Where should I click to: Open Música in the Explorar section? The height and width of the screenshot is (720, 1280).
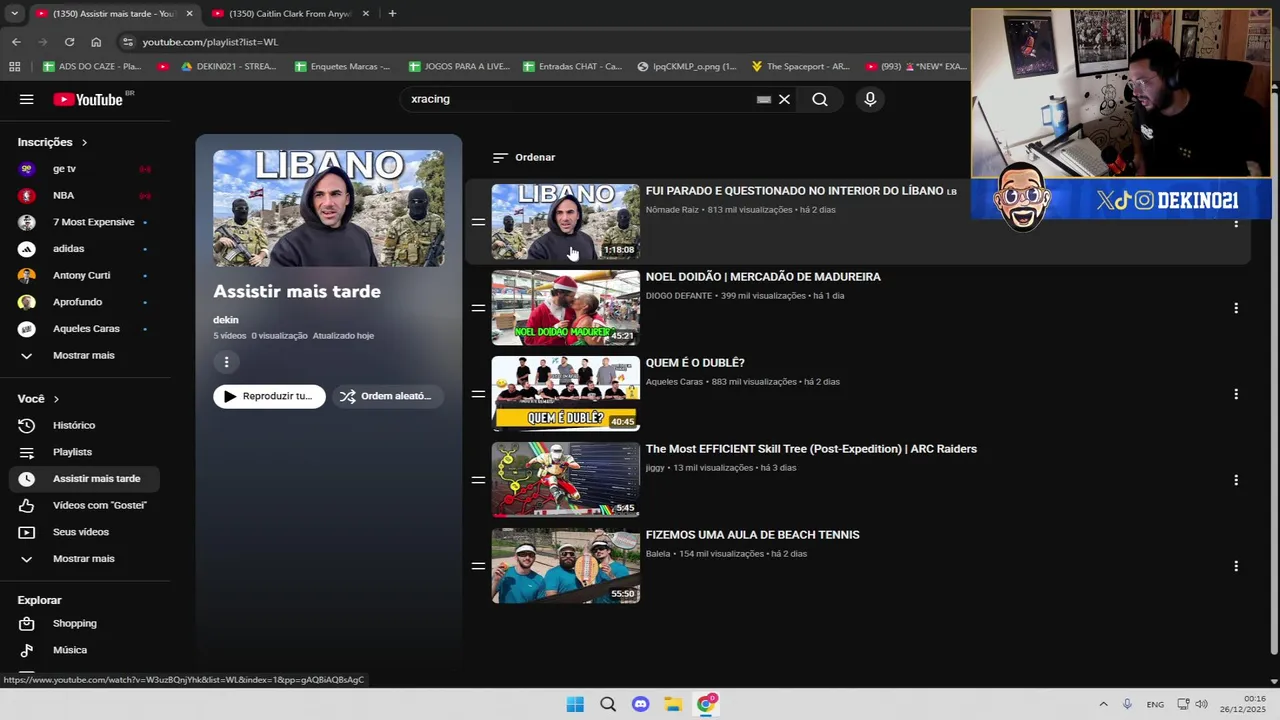tap(84, 650)
